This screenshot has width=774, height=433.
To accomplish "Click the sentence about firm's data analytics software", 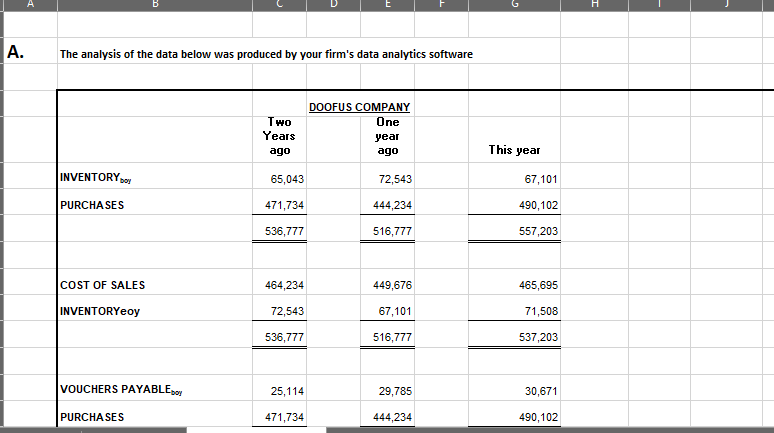I will tap(266, 54).
